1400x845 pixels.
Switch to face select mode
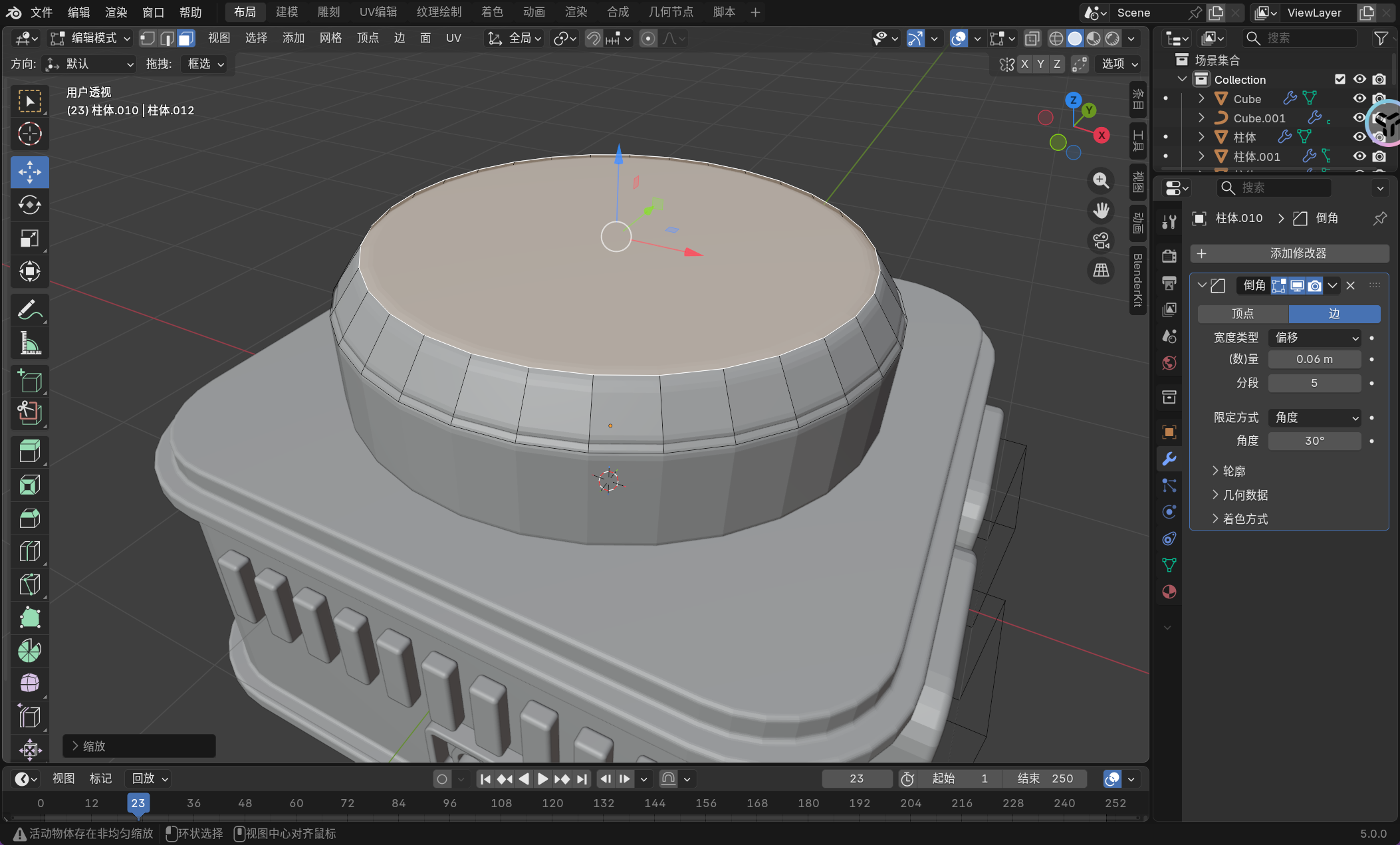click(x=186, y=39)
